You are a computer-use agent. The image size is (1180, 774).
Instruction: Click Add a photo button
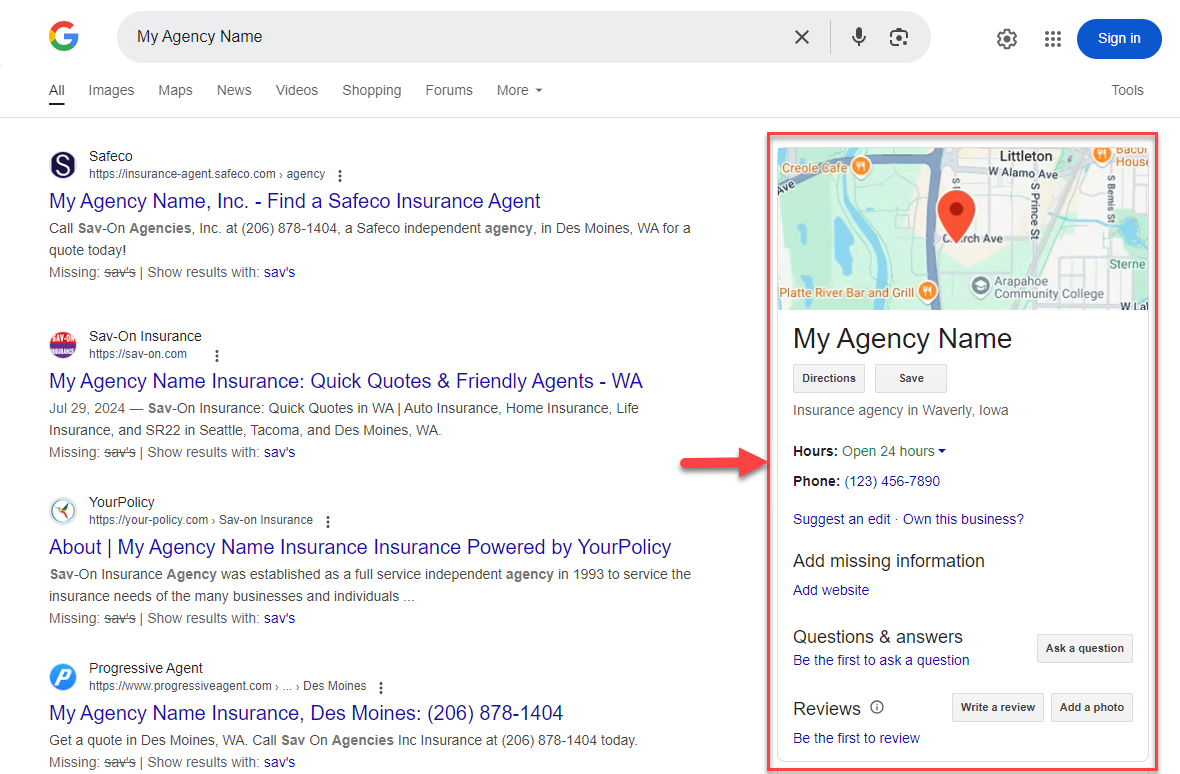(1092, 707)
